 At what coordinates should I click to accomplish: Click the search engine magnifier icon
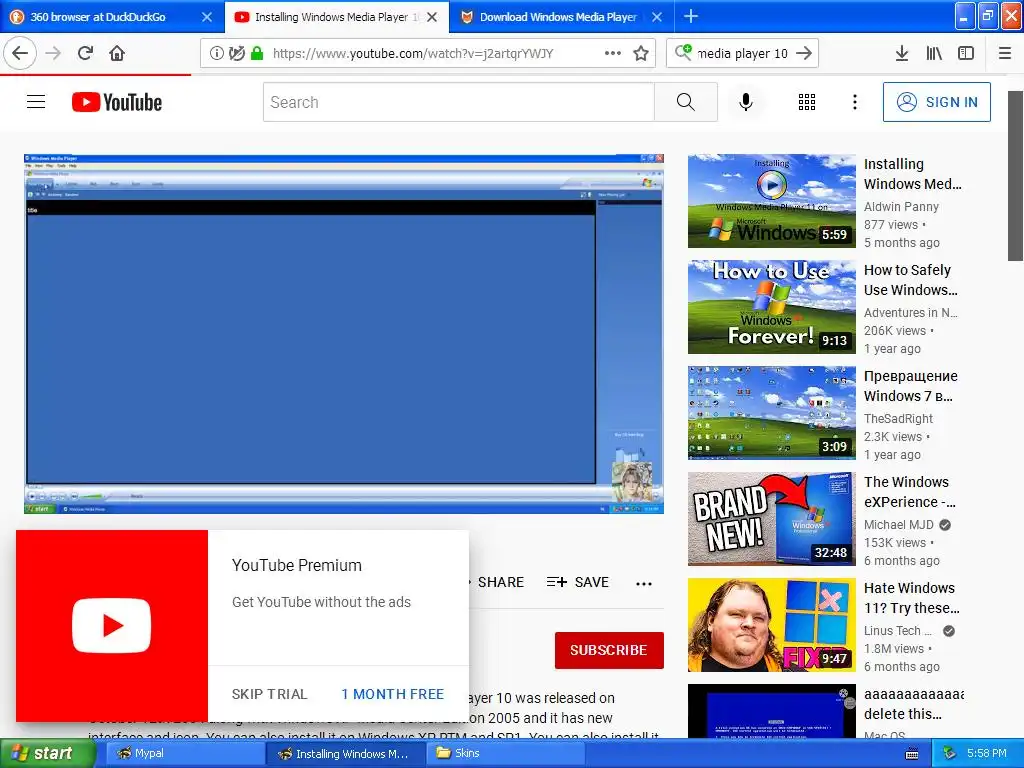click(x=683, y=52)
